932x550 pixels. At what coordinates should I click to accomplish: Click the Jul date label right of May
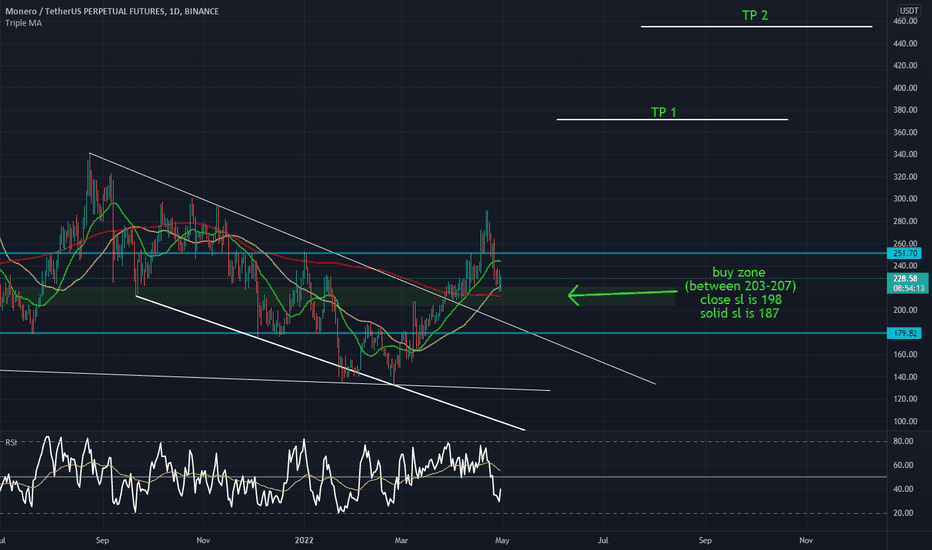(x=603, y=540)
